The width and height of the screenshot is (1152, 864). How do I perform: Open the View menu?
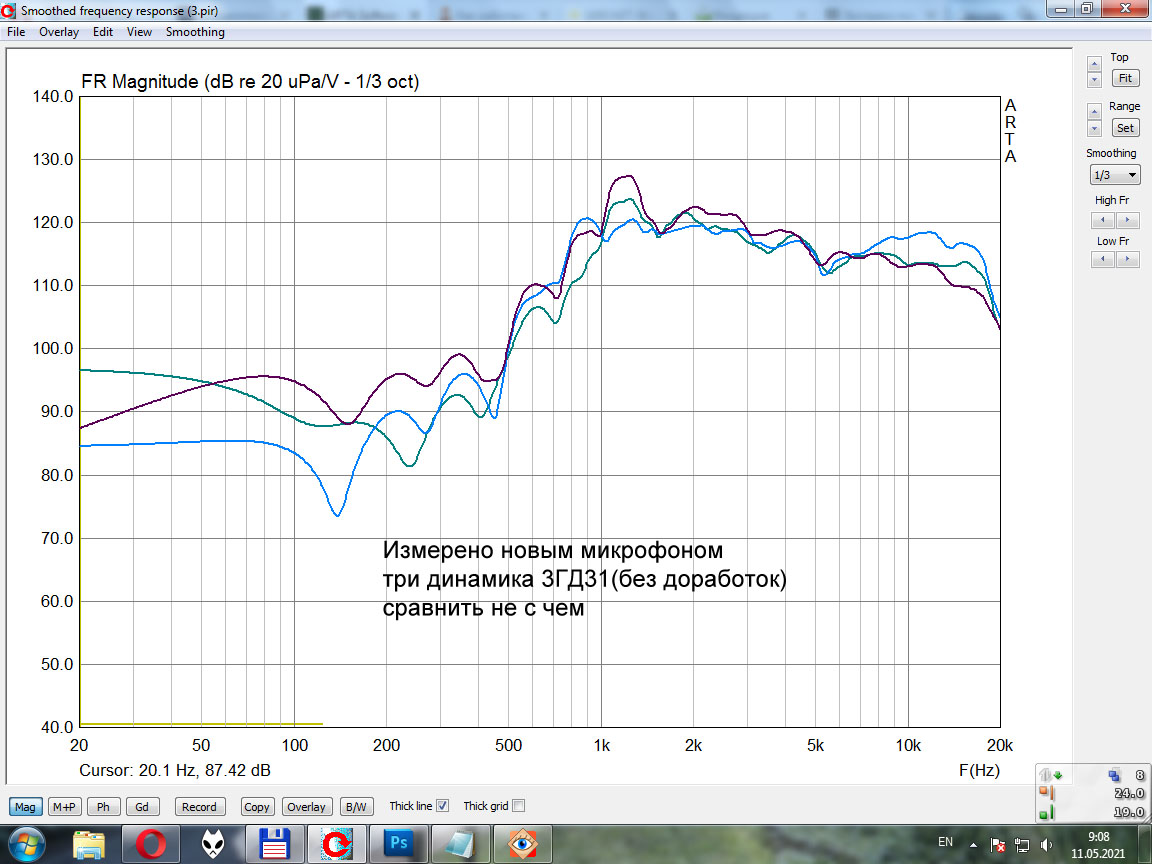point(139,32)
